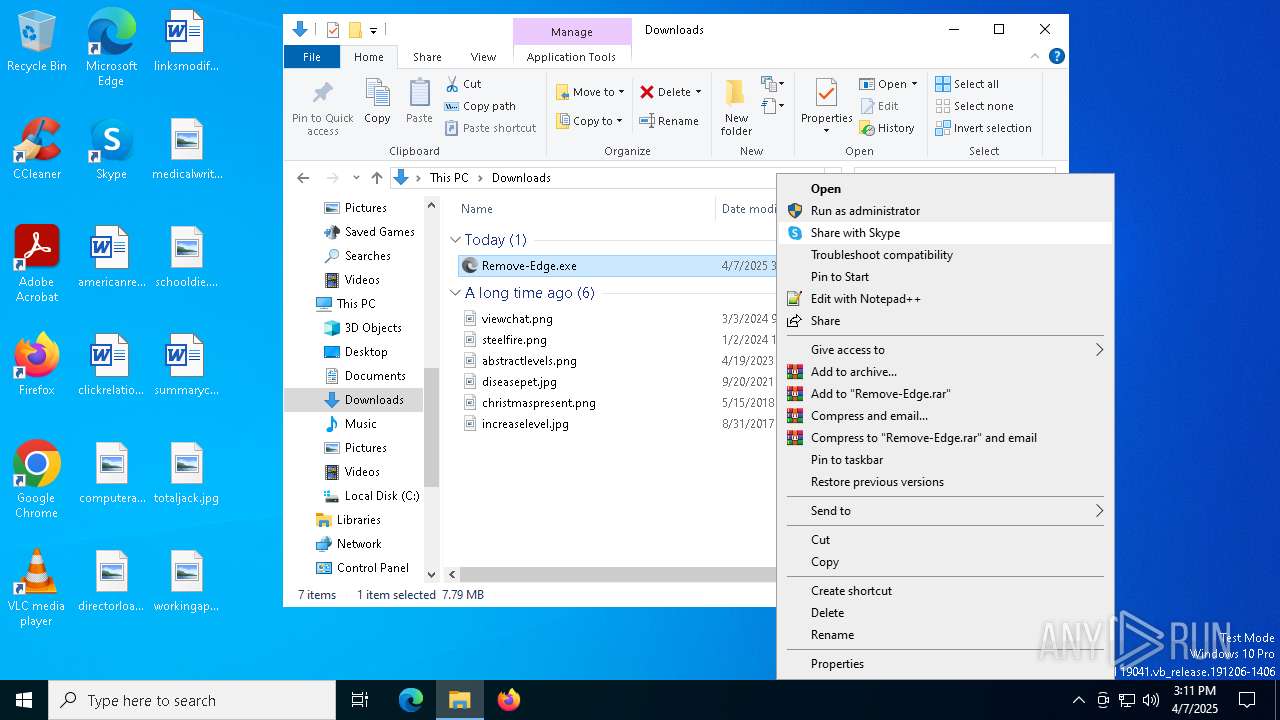This screenshot has width=1280, height=720.
Task: Open recent locations dropdown arrow
Action: point(356,178)
